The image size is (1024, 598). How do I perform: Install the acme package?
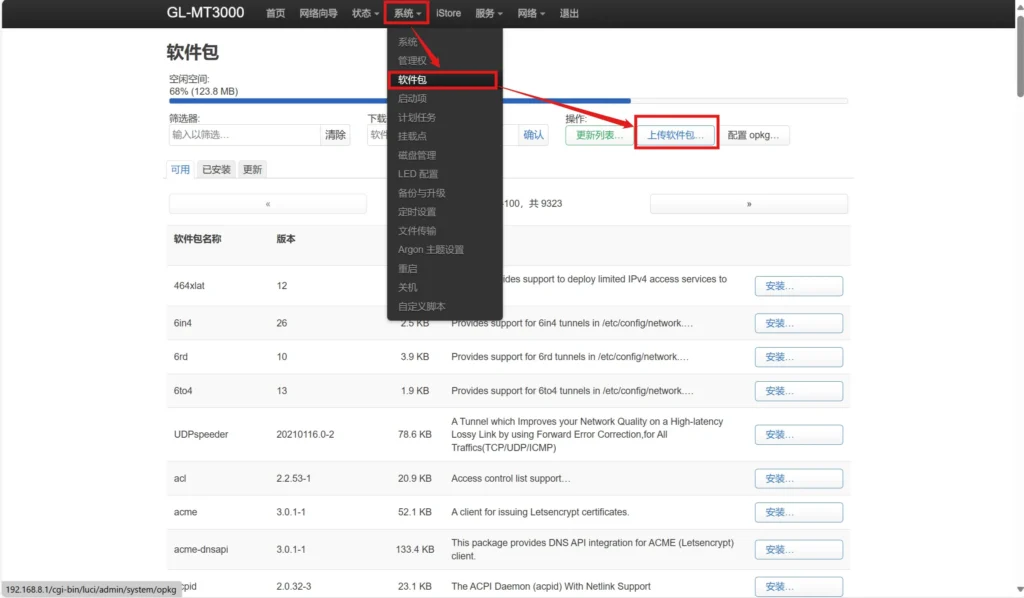(799, 512)
